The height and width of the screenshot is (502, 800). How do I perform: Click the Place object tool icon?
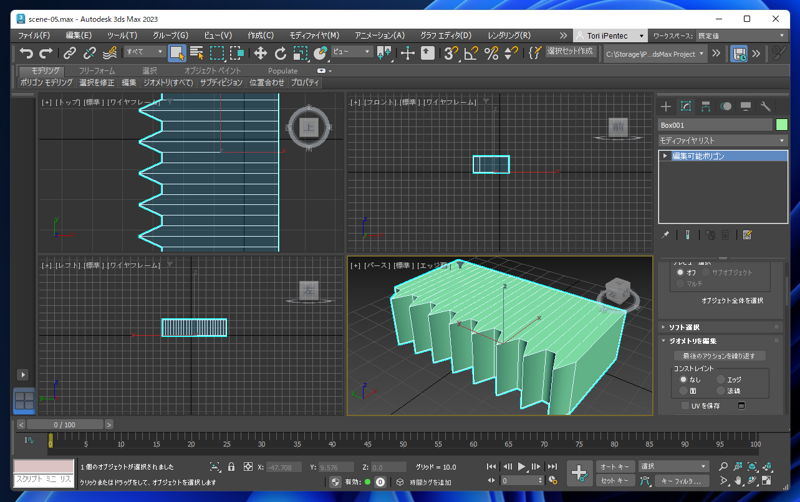pos(320,53)
